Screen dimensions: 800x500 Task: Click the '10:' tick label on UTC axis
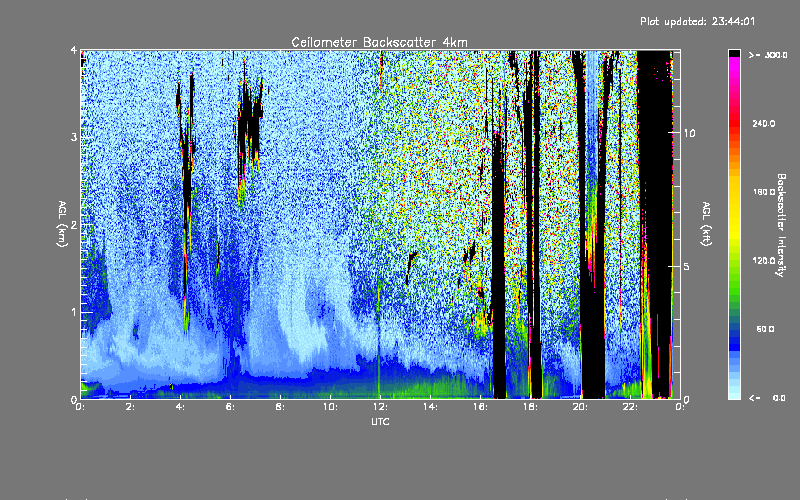pyautogui.click(x=330, y=407)
